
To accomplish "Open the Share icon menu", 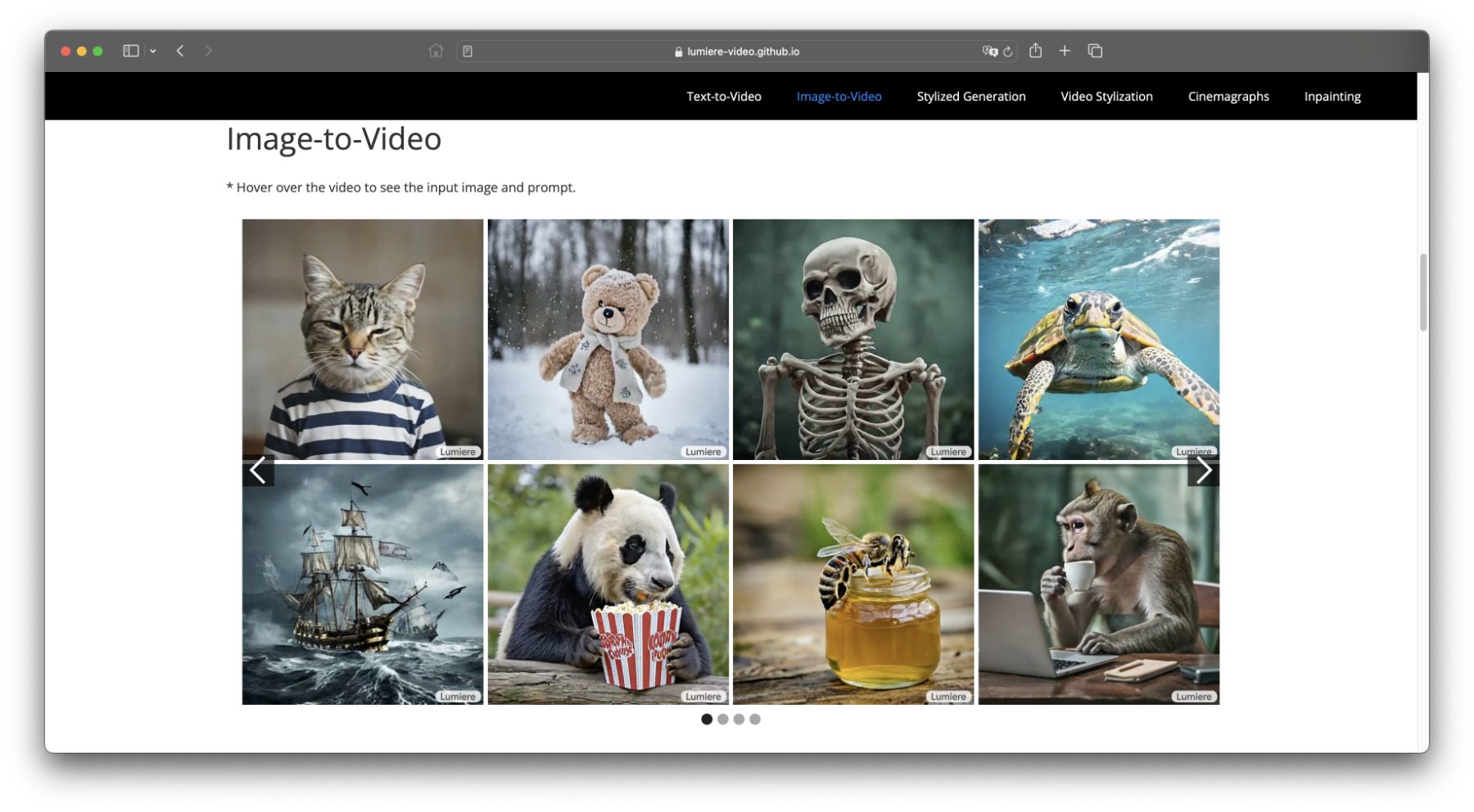I will [x=1035, y=51].
